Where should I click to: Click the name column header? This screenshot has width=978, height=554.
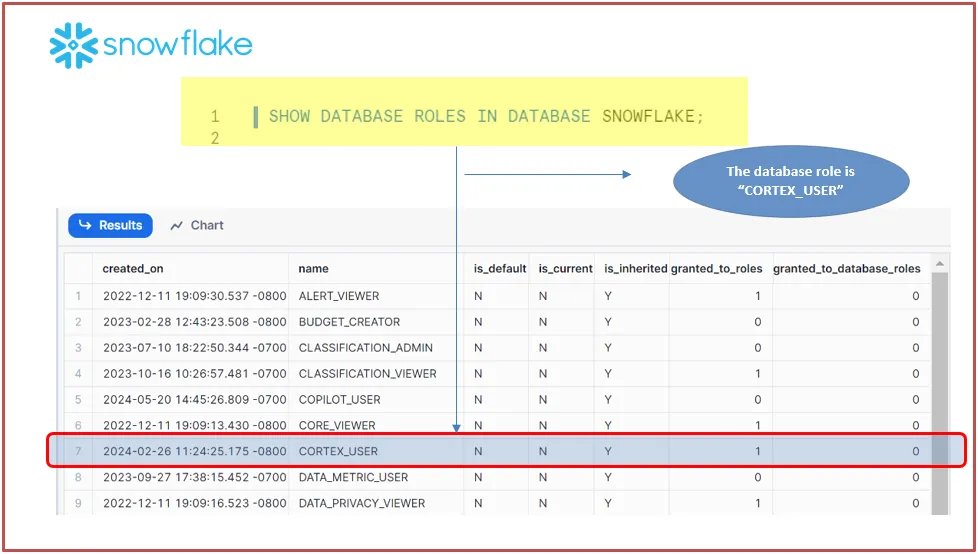tap(313, 269)
